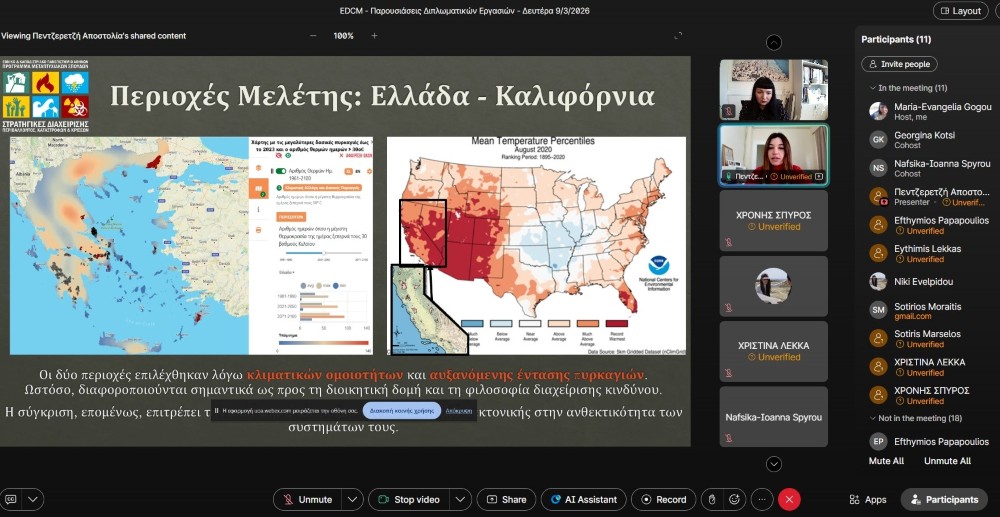Screen dimensions: 1000x517
Task: Start recording with the Record button
Action: 661,499
